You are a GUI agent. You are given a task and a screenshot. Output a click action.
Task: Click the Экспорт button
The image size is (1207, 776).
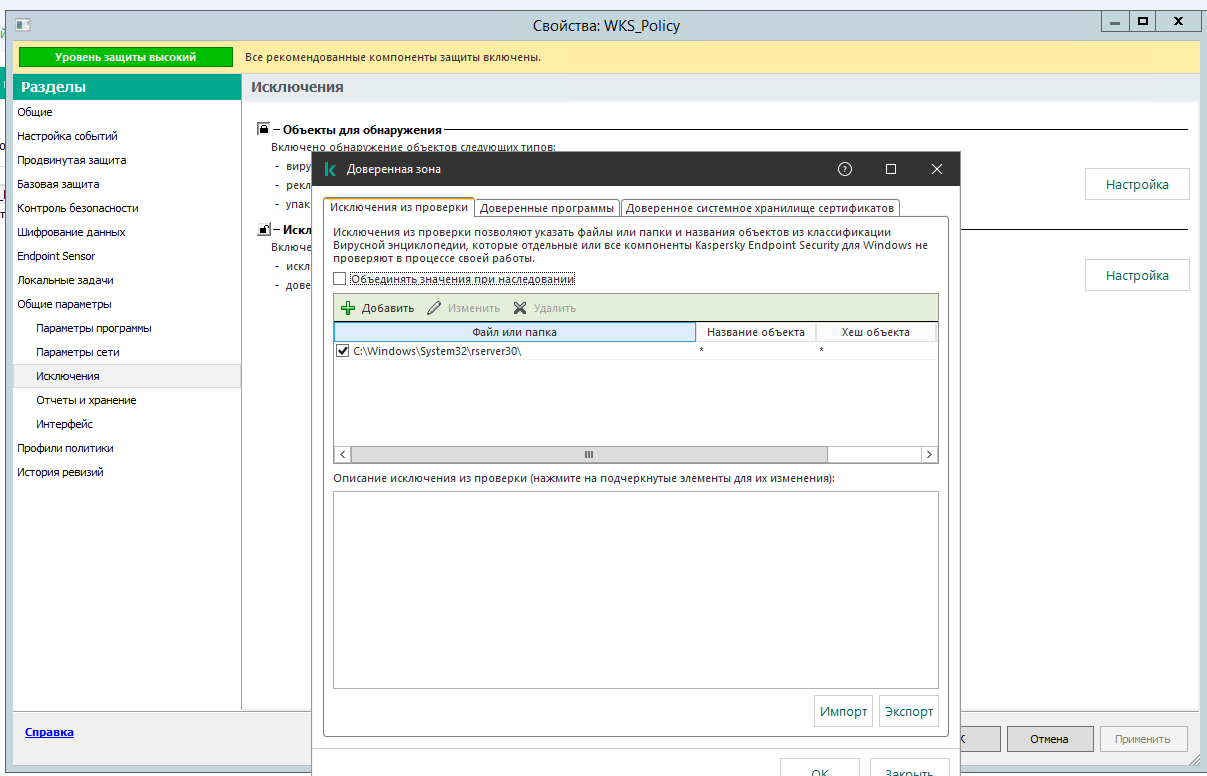click(909, 711)
